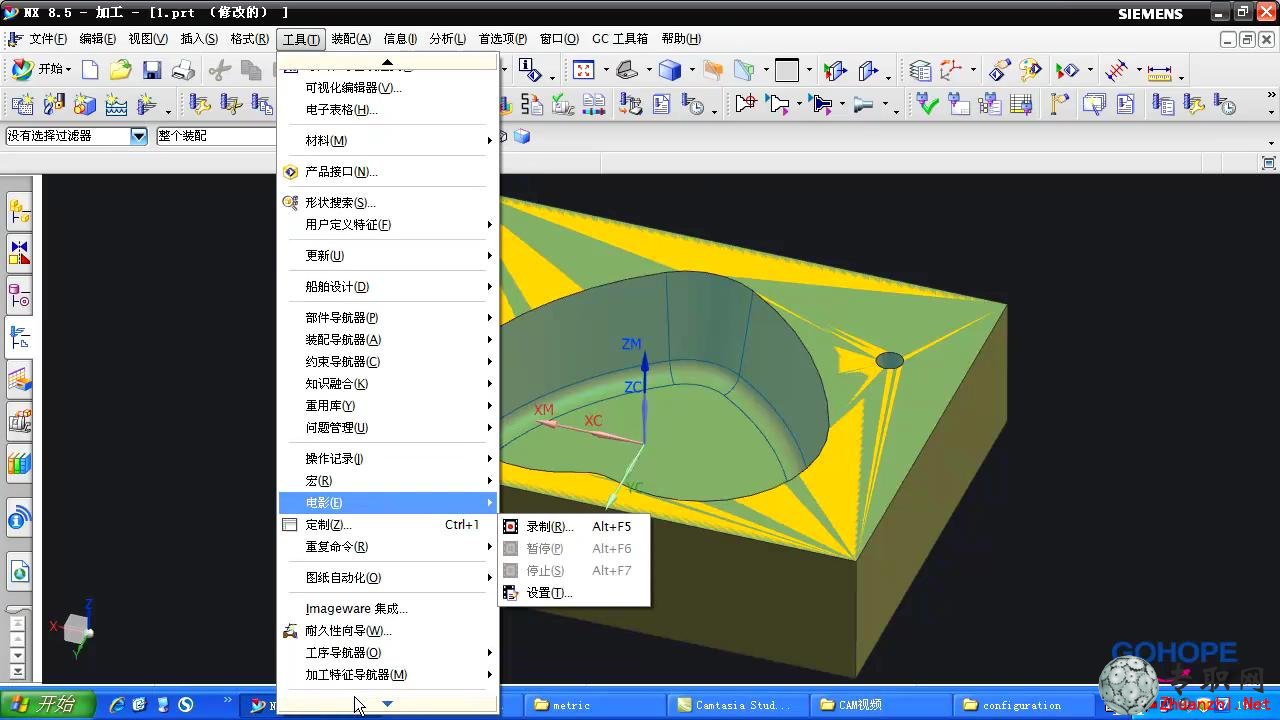The image size is (1280, 720).
Task: Click the New file icon
Action: point(90,70)
